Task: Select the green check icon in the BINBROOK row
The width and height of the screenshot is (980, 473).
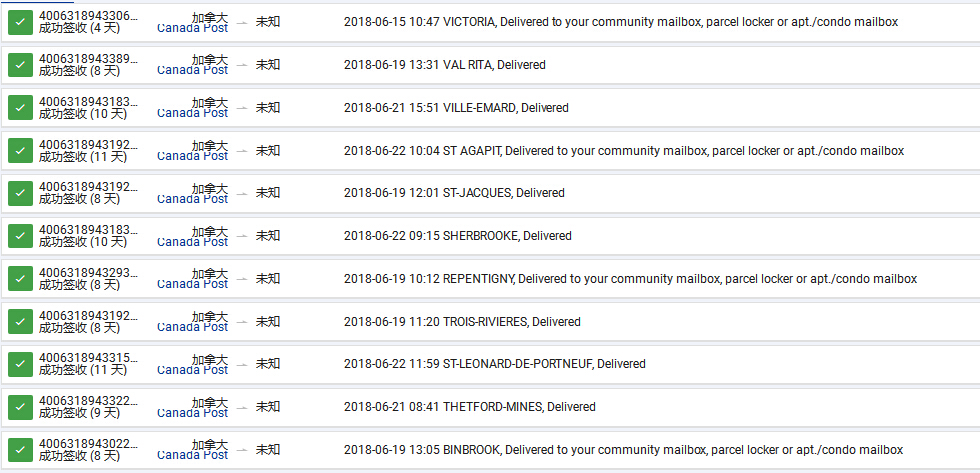Action: coord(20,450)
